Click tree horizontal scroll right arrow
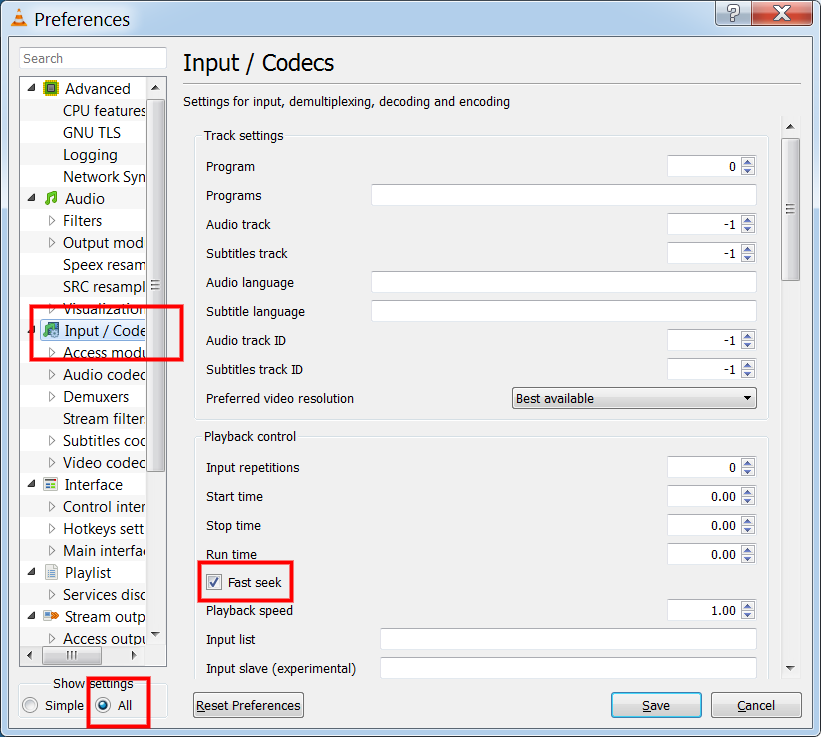Viewport: 821px width, 737px height. coord(134,655)
